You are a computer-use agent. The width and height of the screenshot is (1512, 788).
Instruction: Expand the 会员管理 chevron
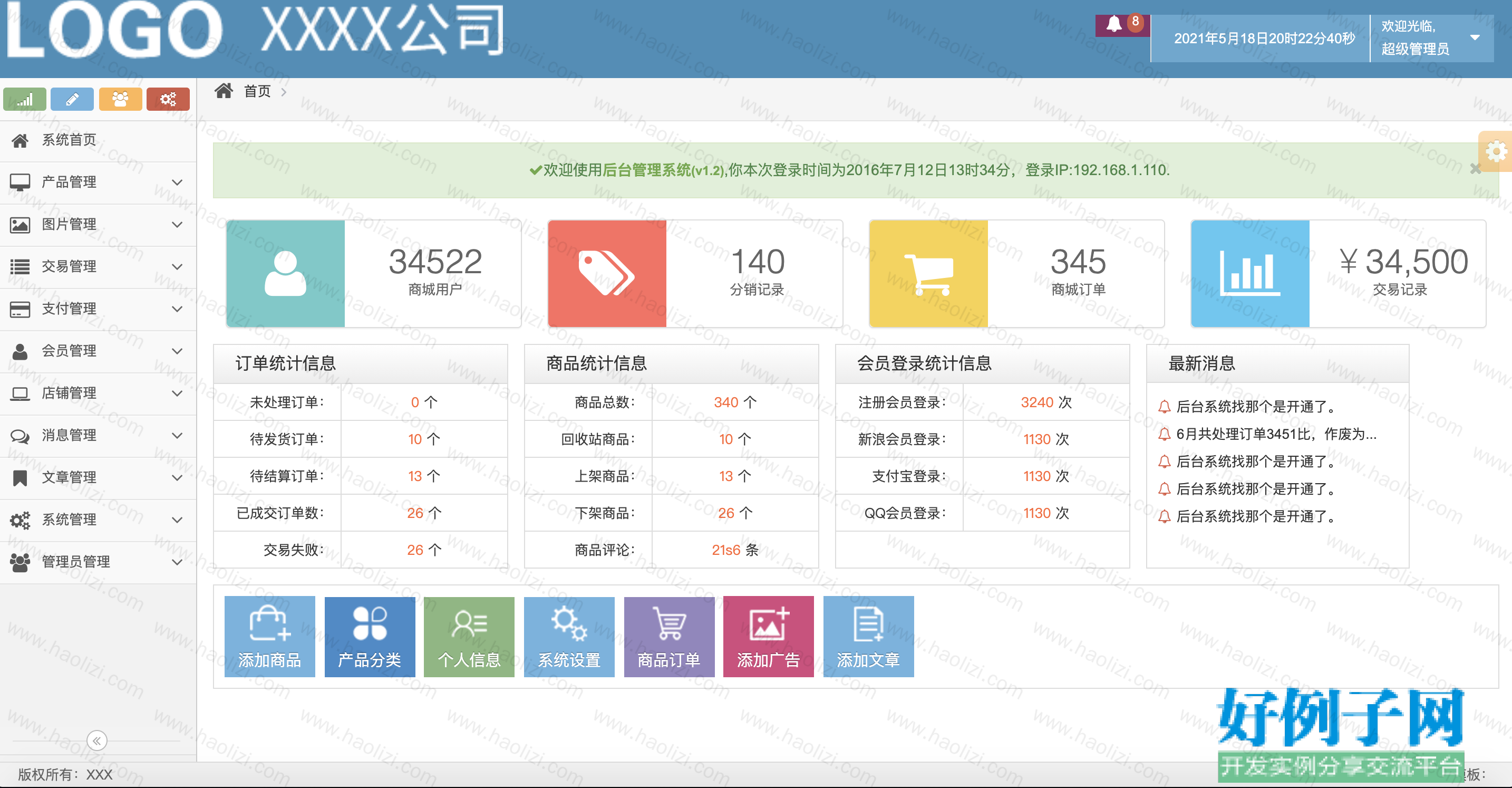click(177, 352)
